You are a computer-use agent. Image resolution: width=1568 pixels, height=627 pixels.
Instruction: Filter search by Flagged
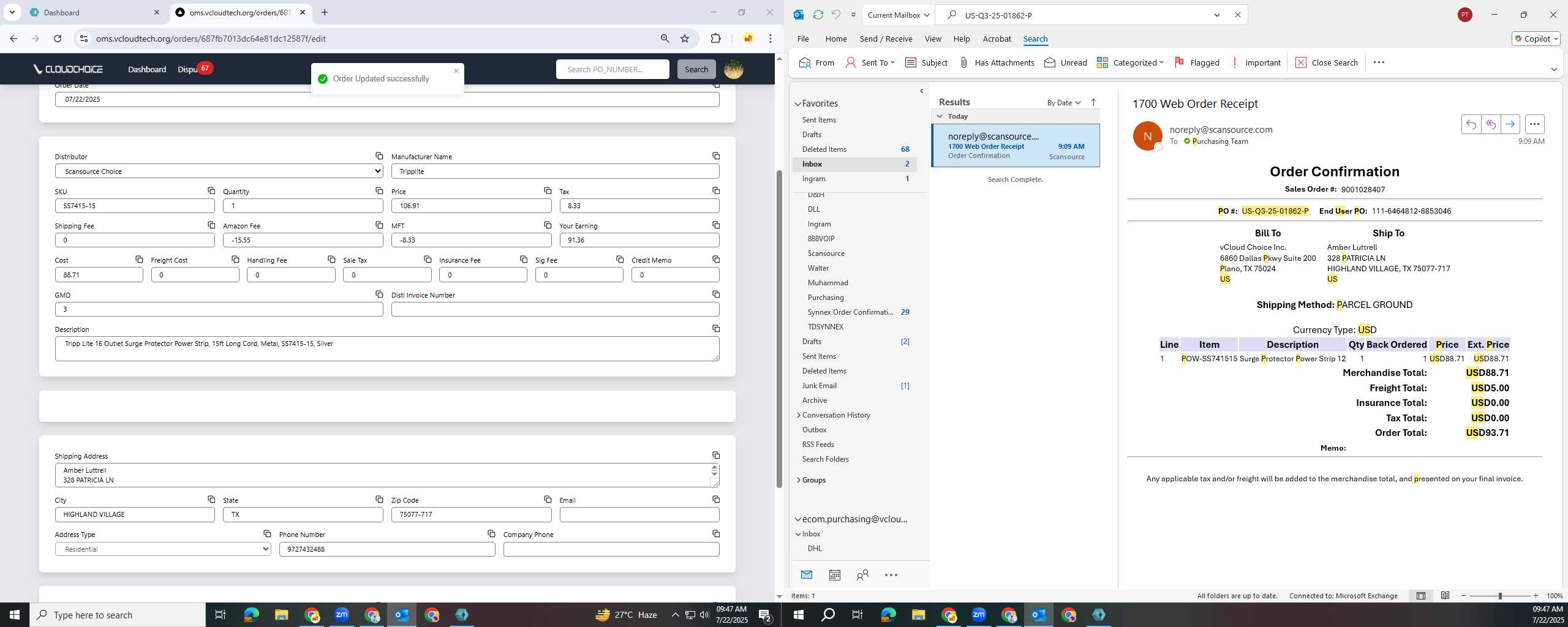point(1197,62)
